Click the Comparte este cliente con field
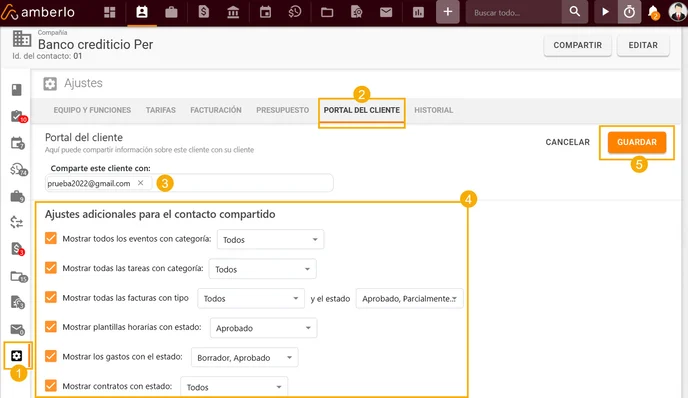The image size is (688, 398). coord(189,183)
